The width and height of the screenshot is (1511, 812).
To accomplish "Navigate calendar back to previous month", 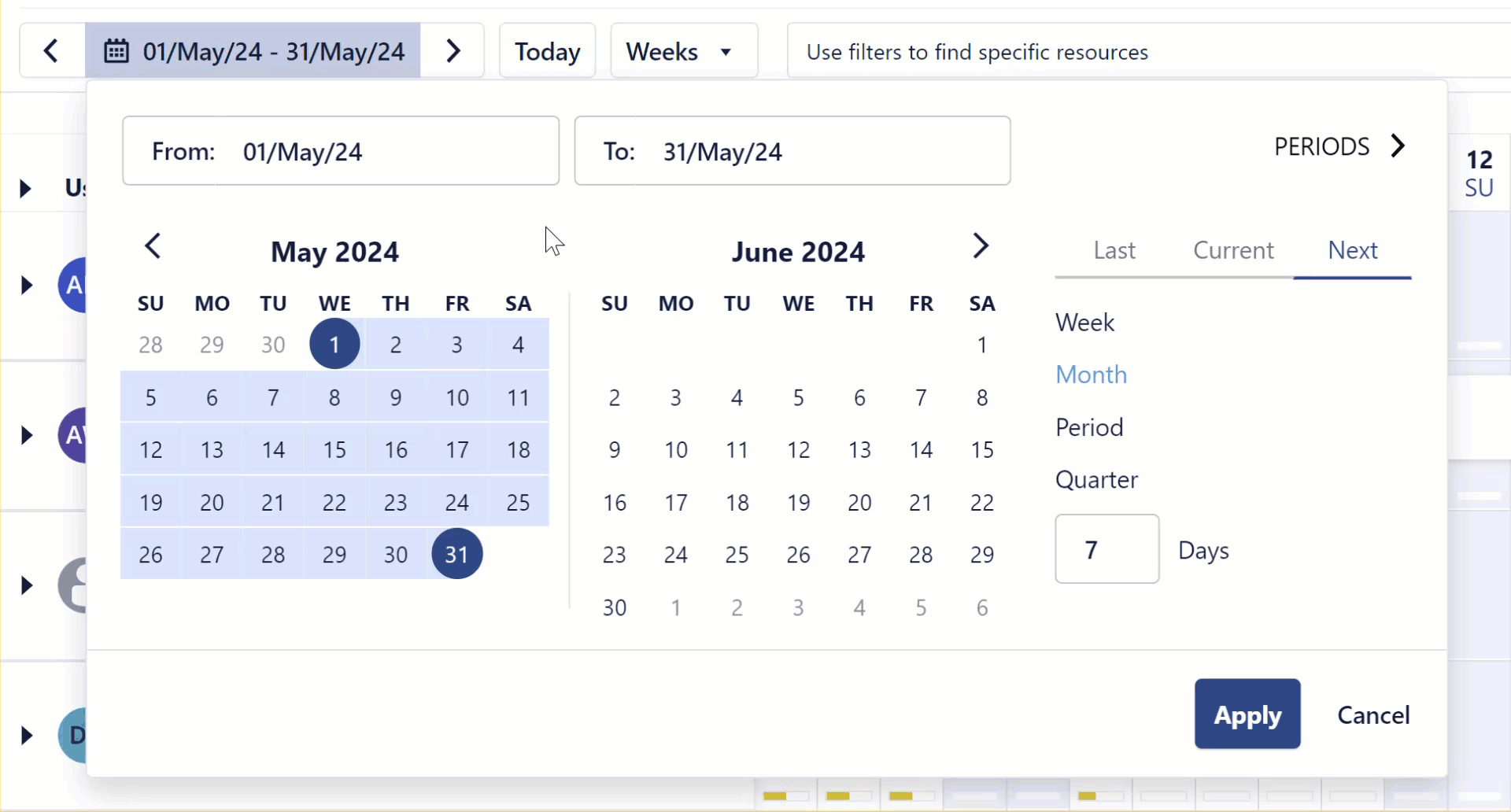I will click(153, 245).
